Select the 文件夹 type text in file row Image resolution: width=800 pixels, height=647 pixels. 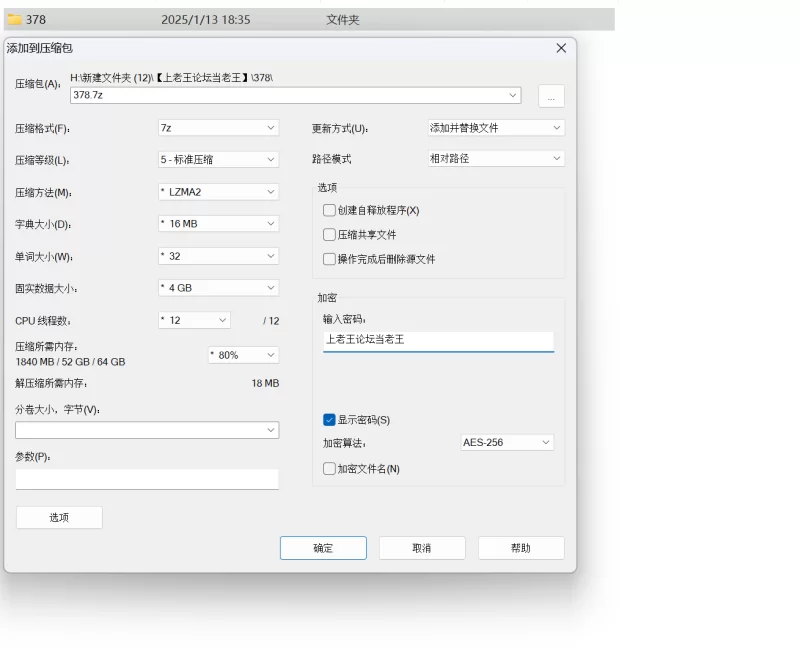(x=343, y=20)
